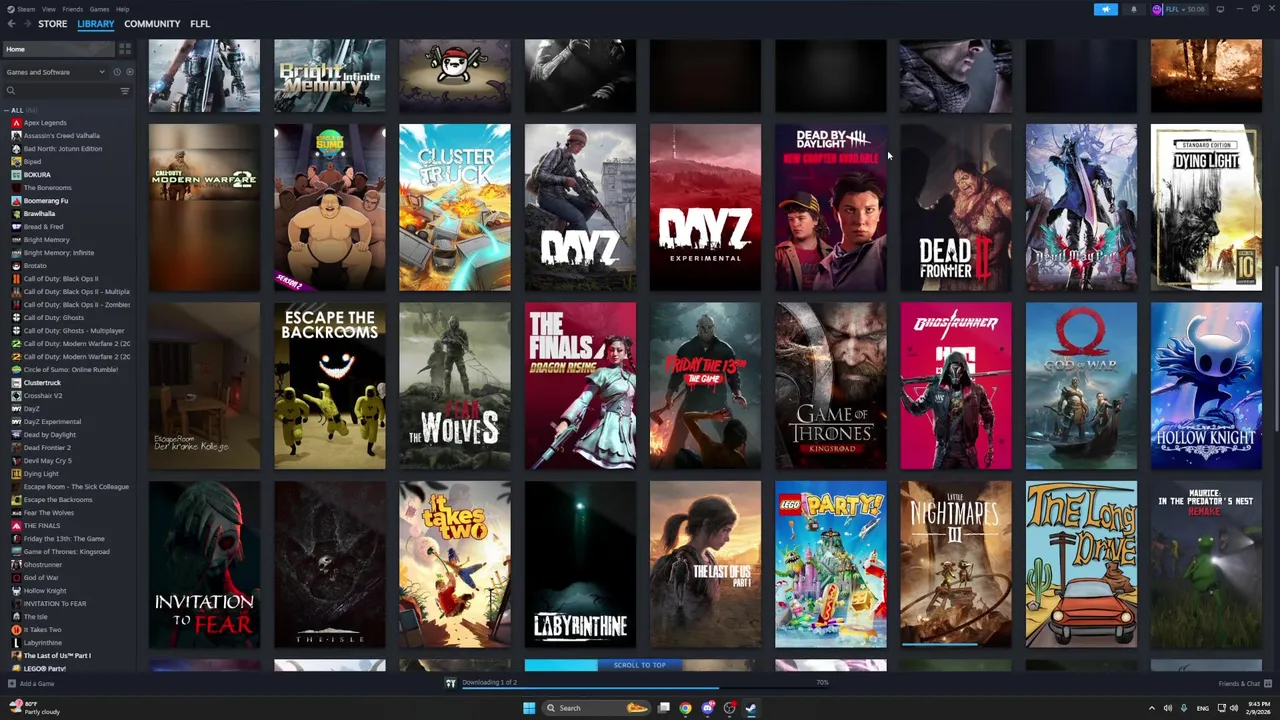Open the Games menu

coord(99,9)
